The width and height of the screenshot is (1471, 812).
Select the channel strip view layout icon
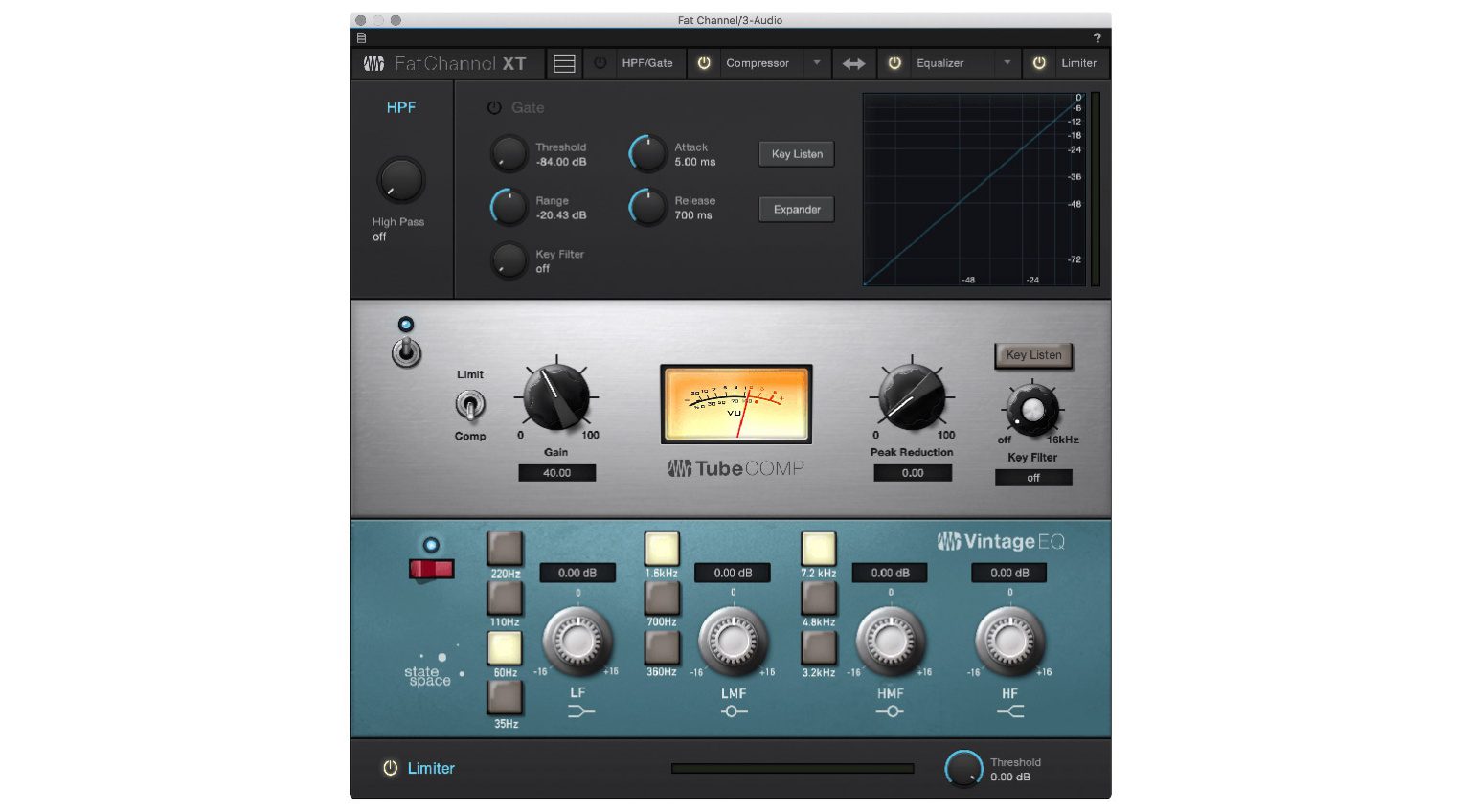tap(564, 62)
